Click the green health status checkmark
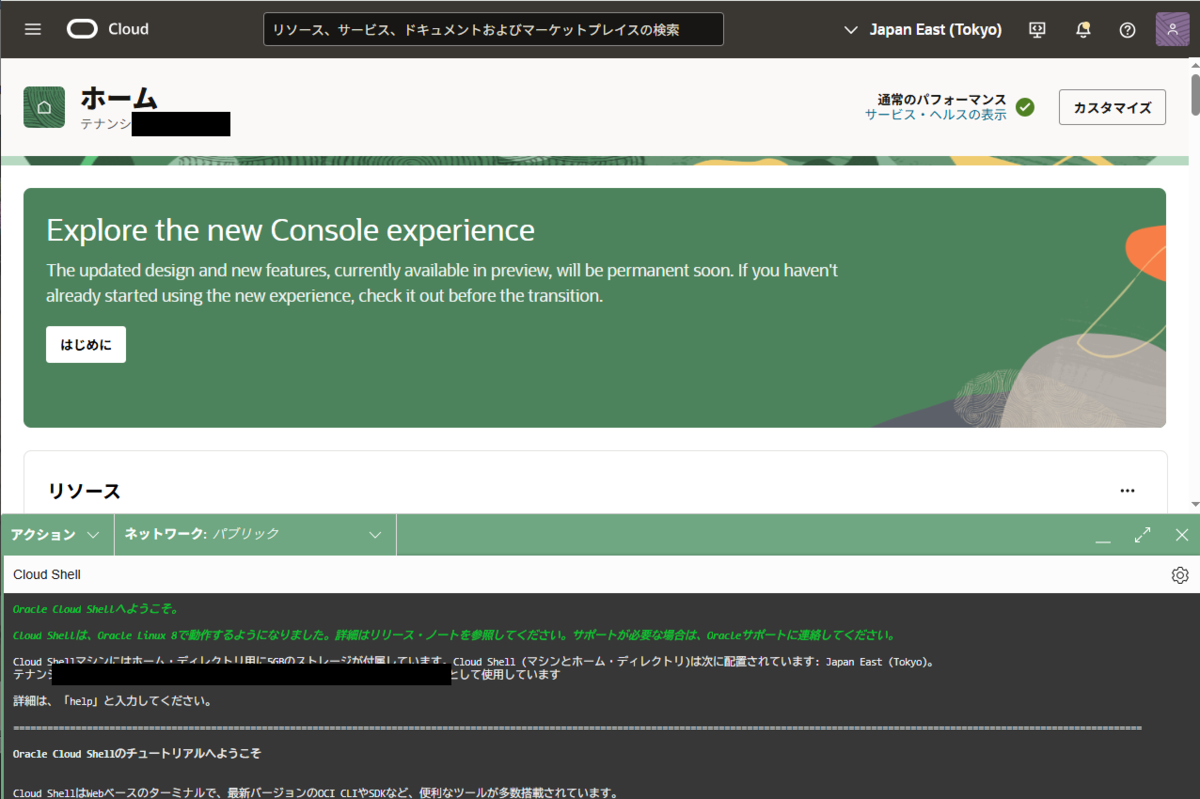The image size is (1200, 799). 1024,107
